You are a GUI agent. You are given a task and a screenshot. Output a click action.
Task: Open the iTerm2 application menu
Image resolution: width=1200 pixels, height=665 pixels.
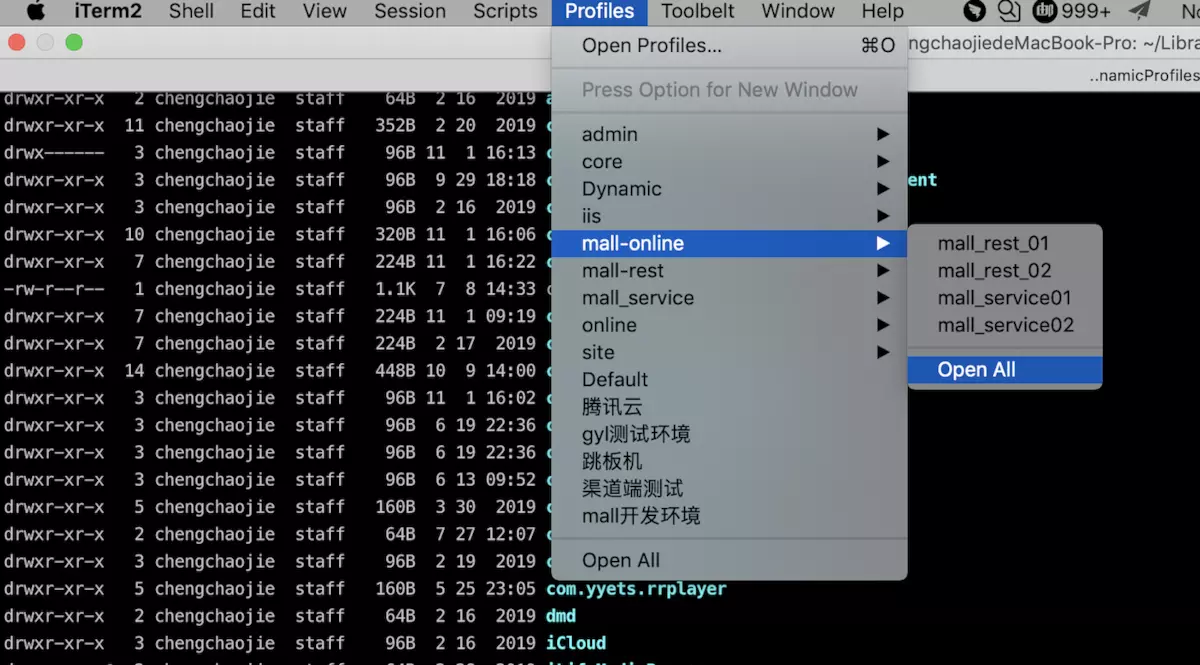[108, 11]
